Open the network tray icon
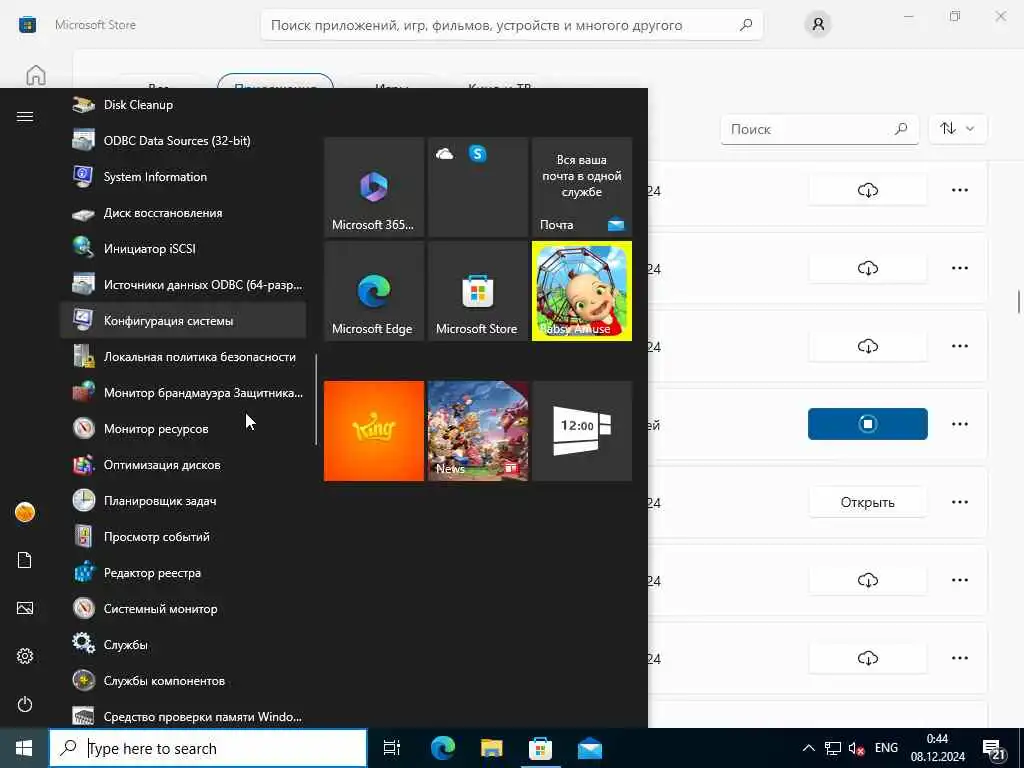1024x768 pixels. (833, 748)
